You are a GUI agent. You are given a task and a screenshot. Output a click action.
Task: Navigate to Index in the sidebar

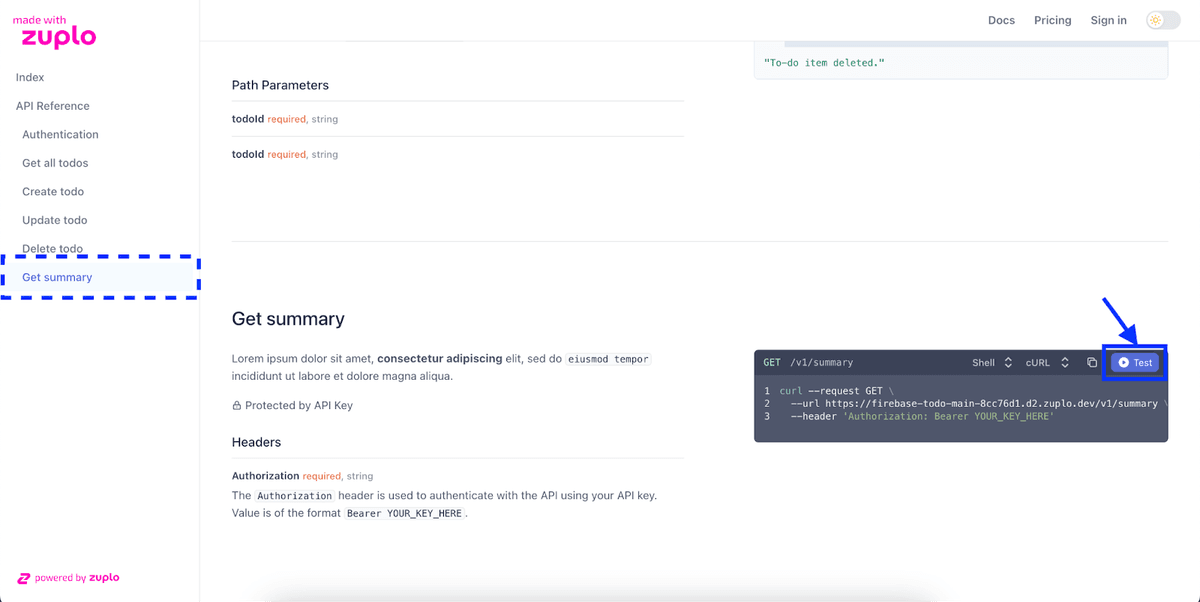30,77
